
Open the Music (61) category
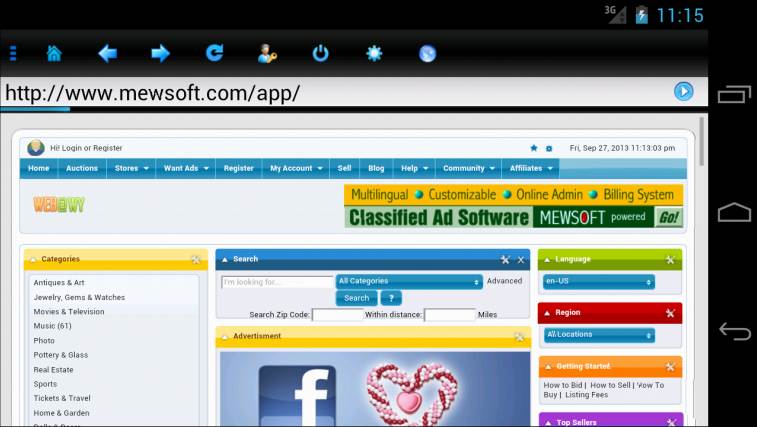53,326
